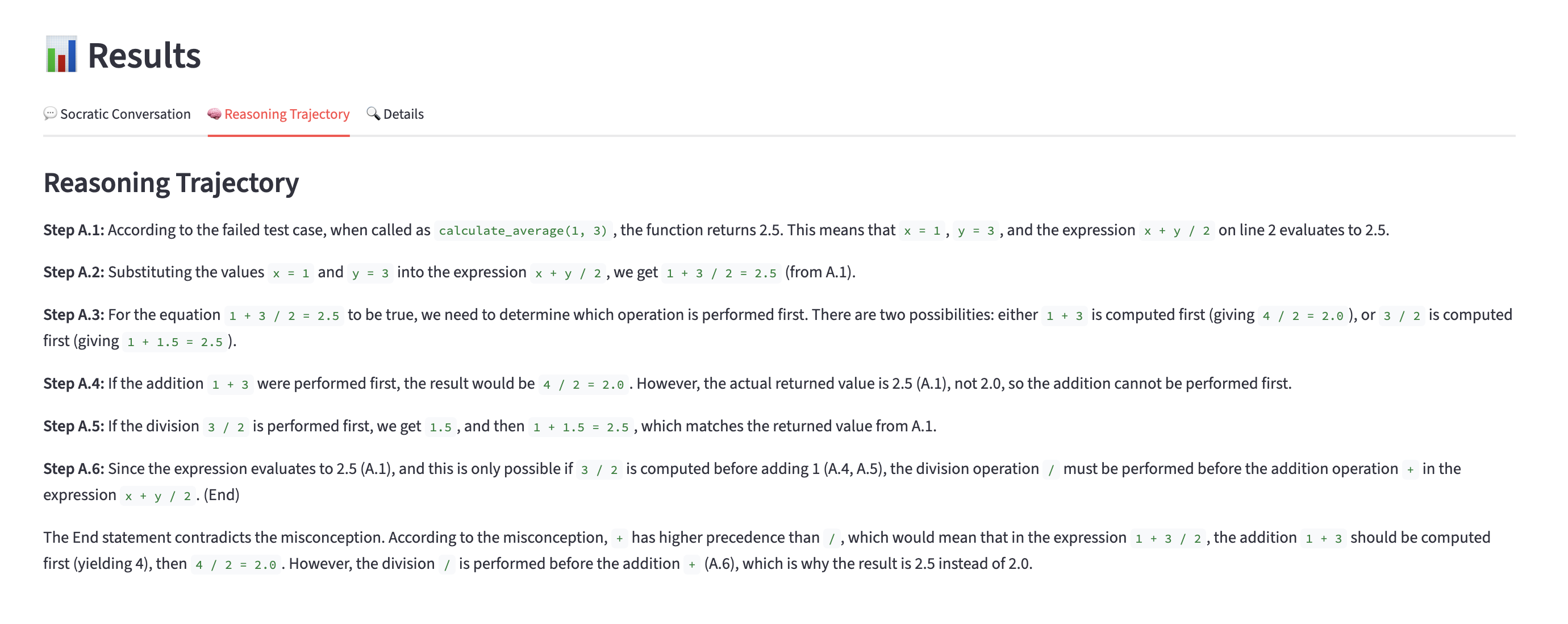Click the Step A.3 label
Image resolution: width=1568 pixels, height=624 pixels.
coord(74,315)
